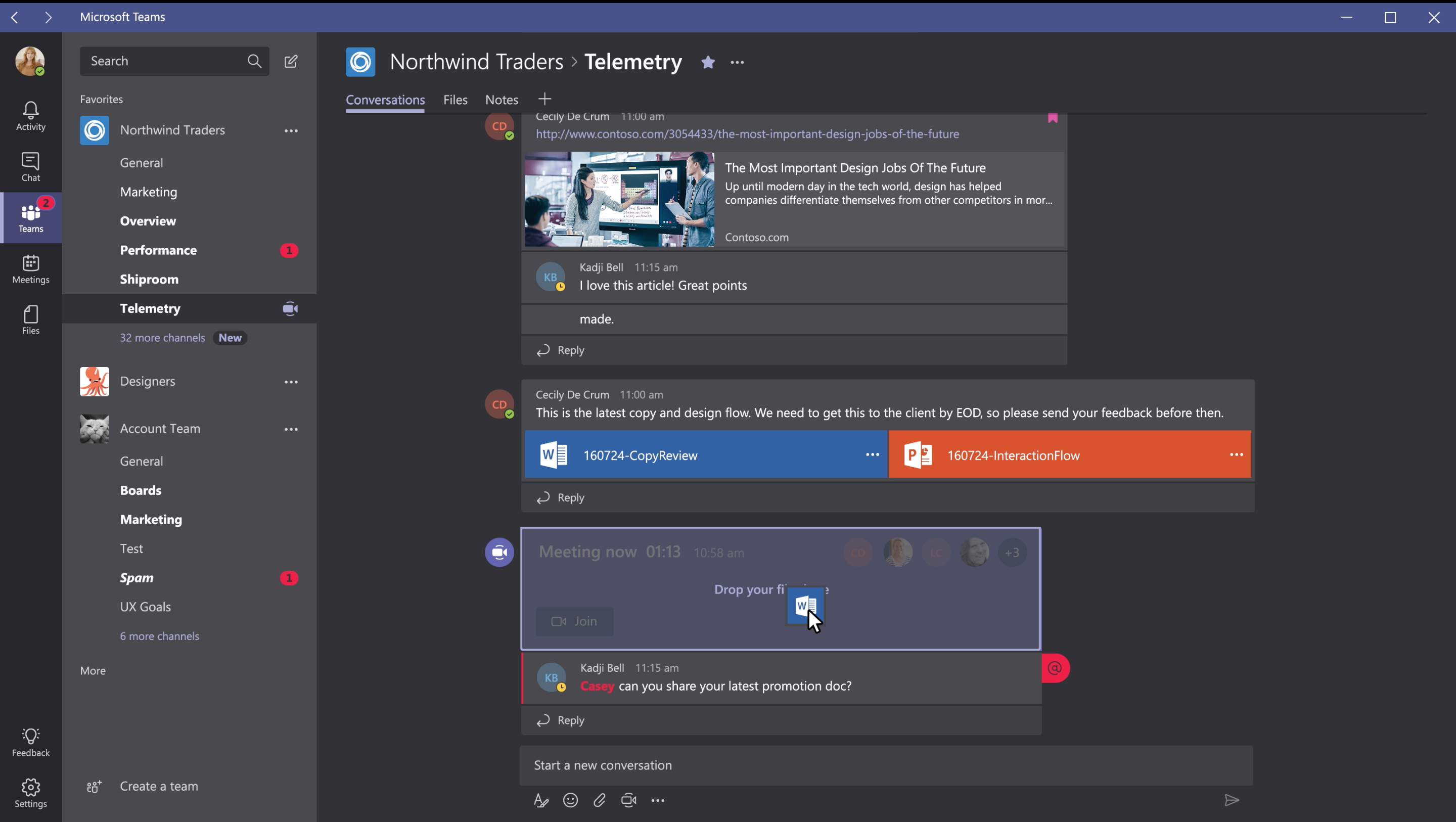Open more compose options ellipsis
This screenshot has height=822, width=1456.
(x=658, y=800)
